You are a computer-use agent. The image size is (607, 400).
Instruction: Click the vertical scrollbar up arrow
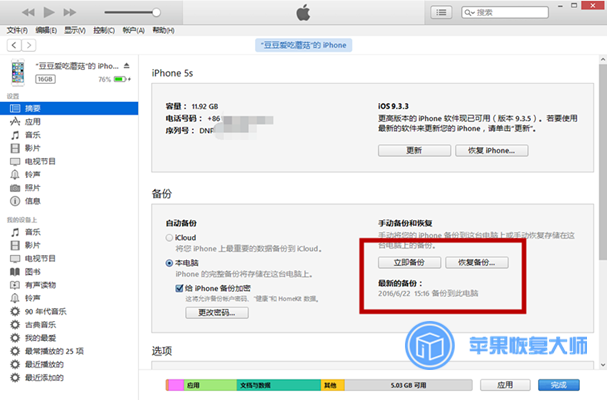pos(603,60)
